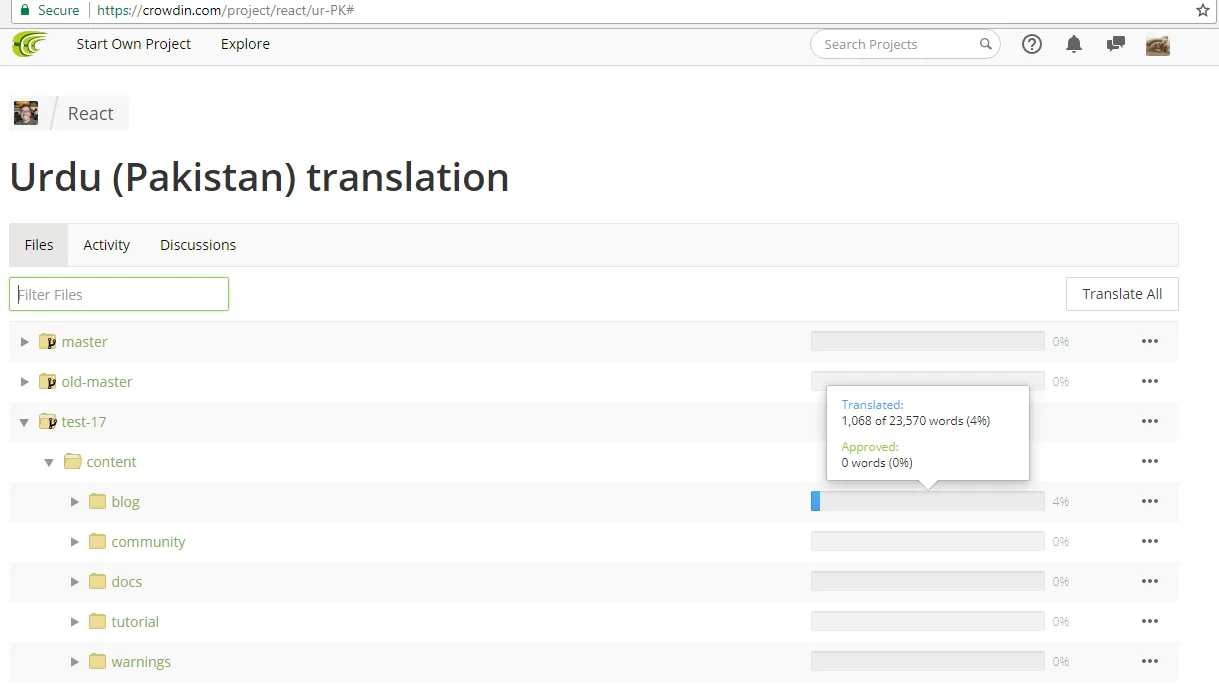
Task: Open Start Own Project menu item
Action: click(134, 44)
